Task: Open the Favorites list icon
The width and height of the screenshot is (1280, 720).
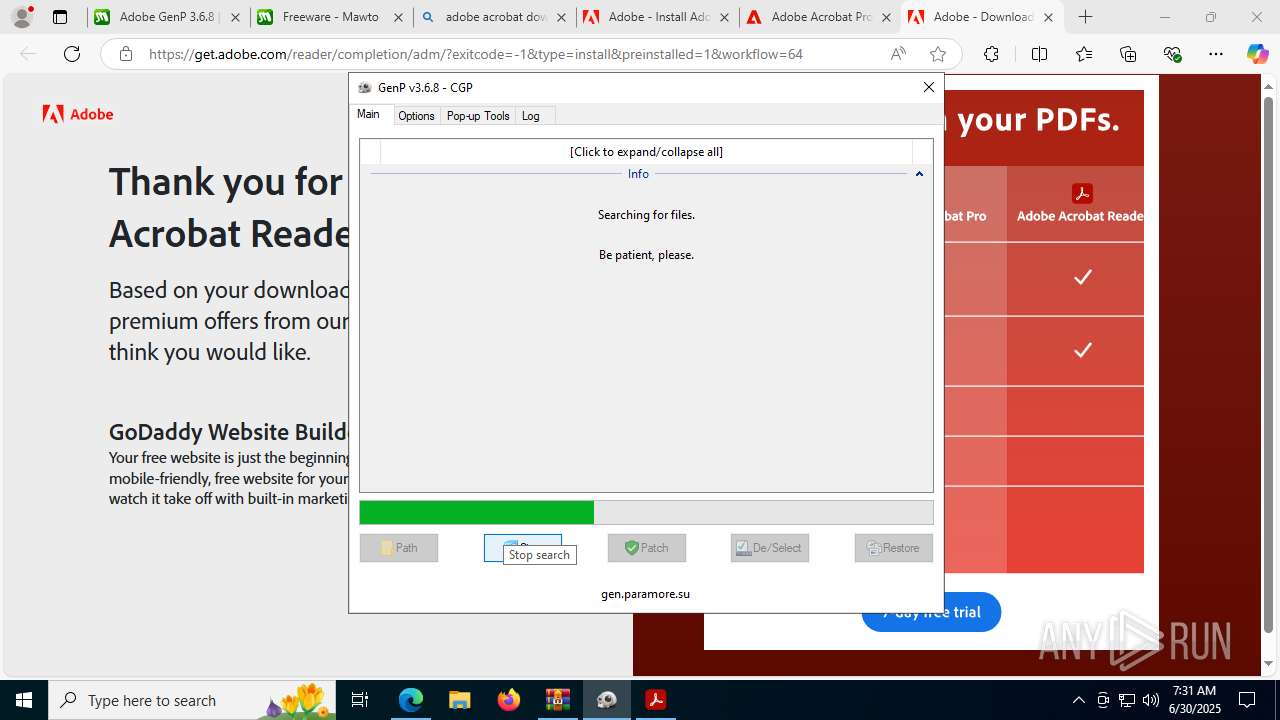Action: tap(1084, 54)
